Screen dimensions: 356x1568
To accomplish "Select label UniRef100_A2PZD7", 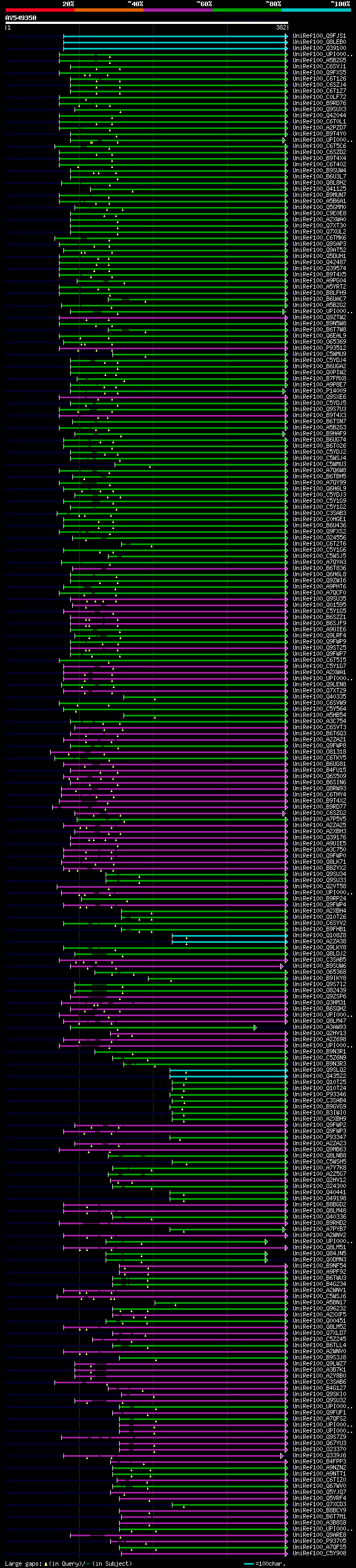I will point(319,128).
